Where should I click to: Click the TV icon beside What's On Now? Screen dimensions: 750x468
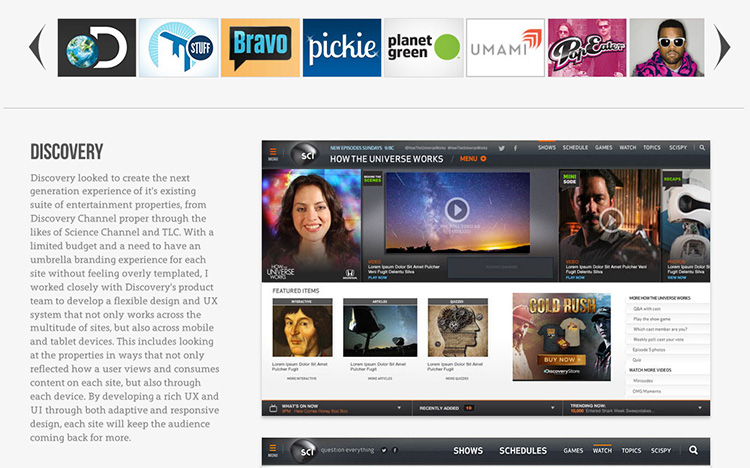pyautogui.click(x=273, y=409)
